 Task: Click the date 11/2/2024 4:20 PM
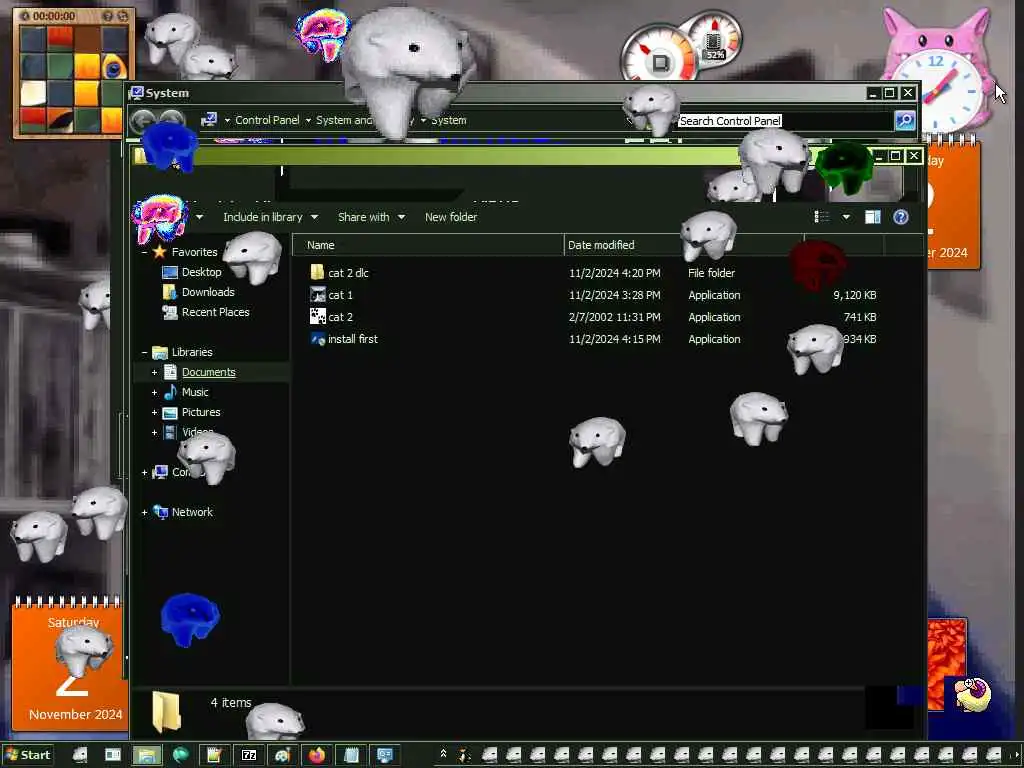pos(615,273)
